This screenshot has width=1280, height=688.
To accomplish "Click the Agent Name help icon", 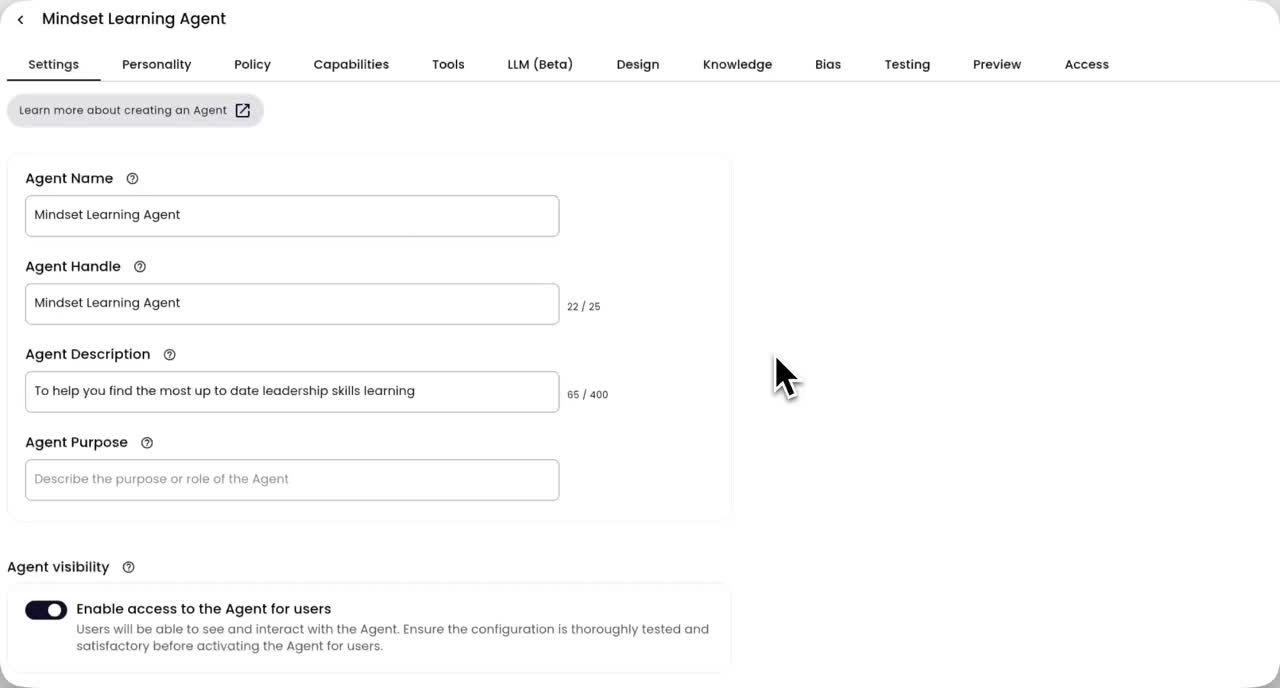I will [x=132, y=179].
